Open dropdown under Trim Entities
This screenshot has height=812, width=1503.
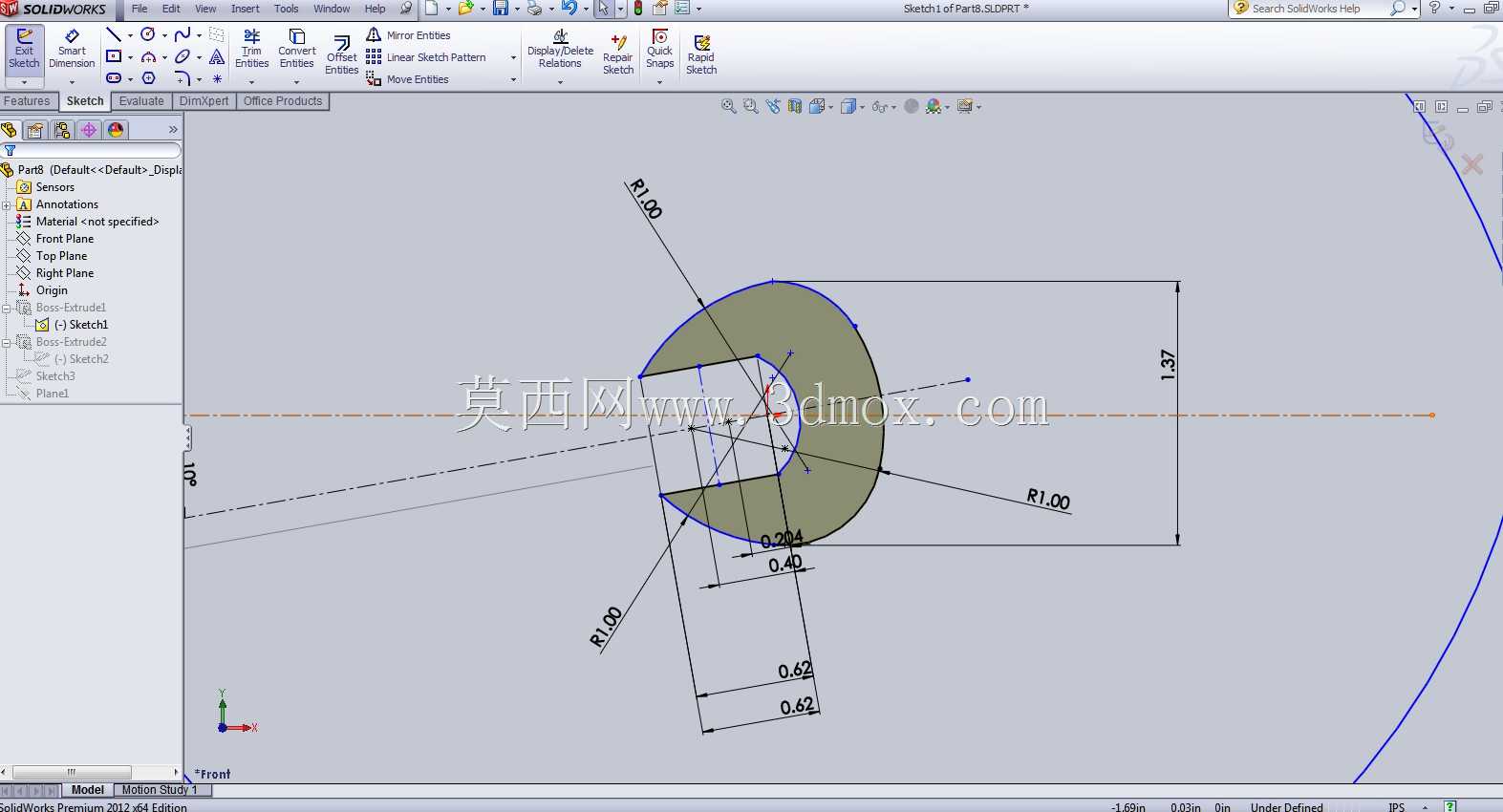point(251,82)
